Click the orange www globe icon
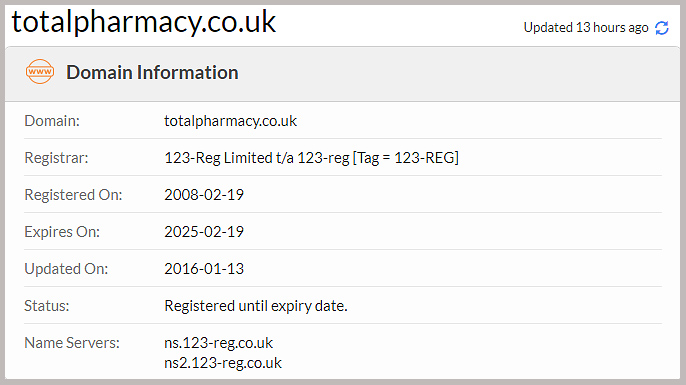The height and width of the screenshot is (385, 686). [40, 71]
